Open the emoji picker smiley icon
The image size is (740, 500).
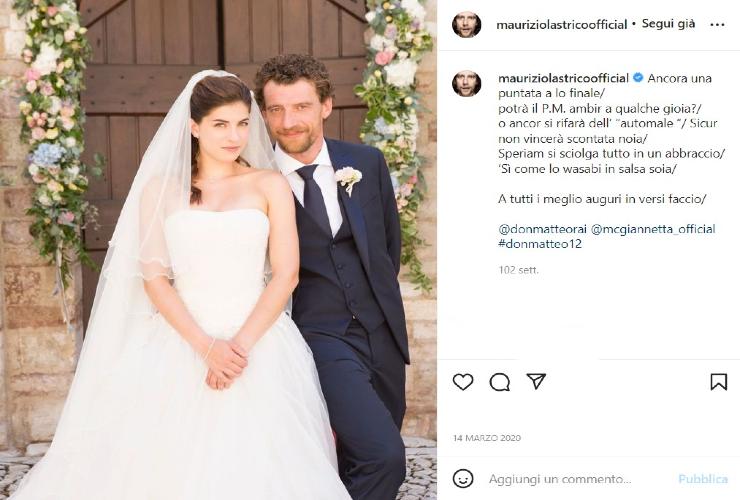462,479
